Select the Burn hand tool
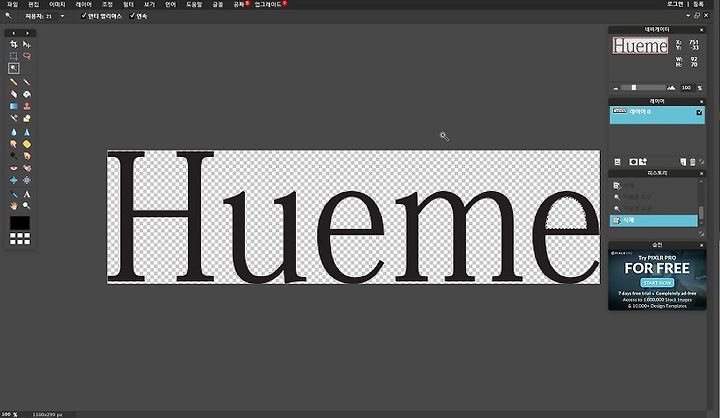This screenshot has height=418, width=720. coord(27,156)
